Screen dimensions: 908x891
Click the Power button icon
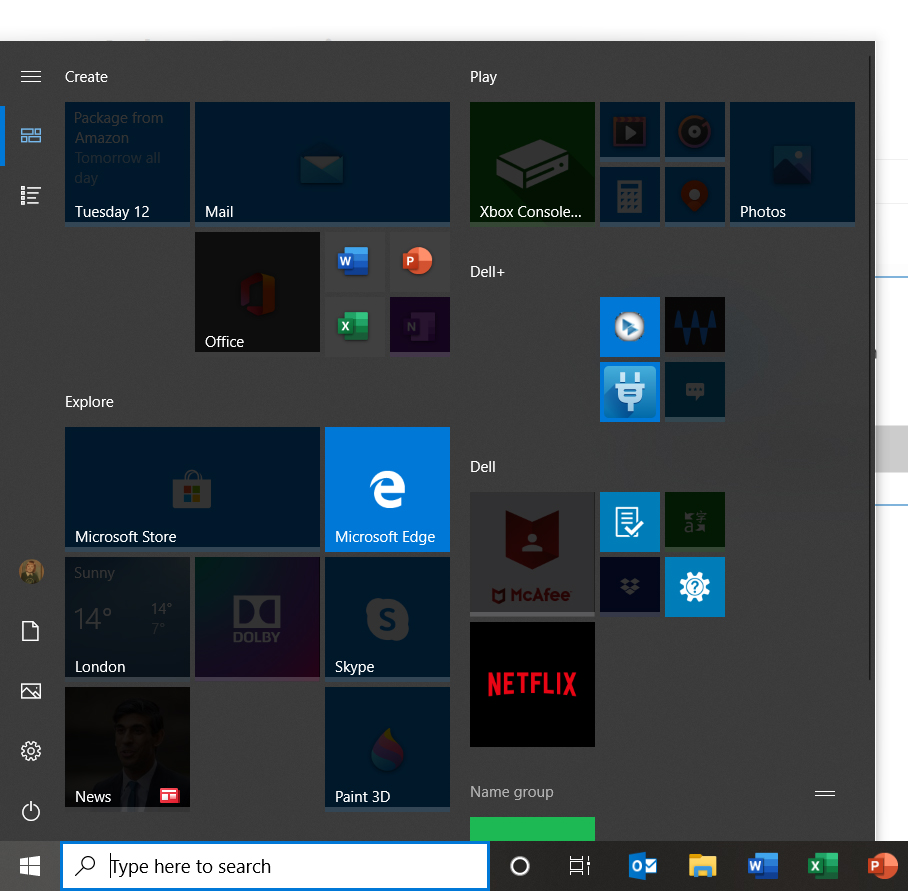(x=31, y=811)
